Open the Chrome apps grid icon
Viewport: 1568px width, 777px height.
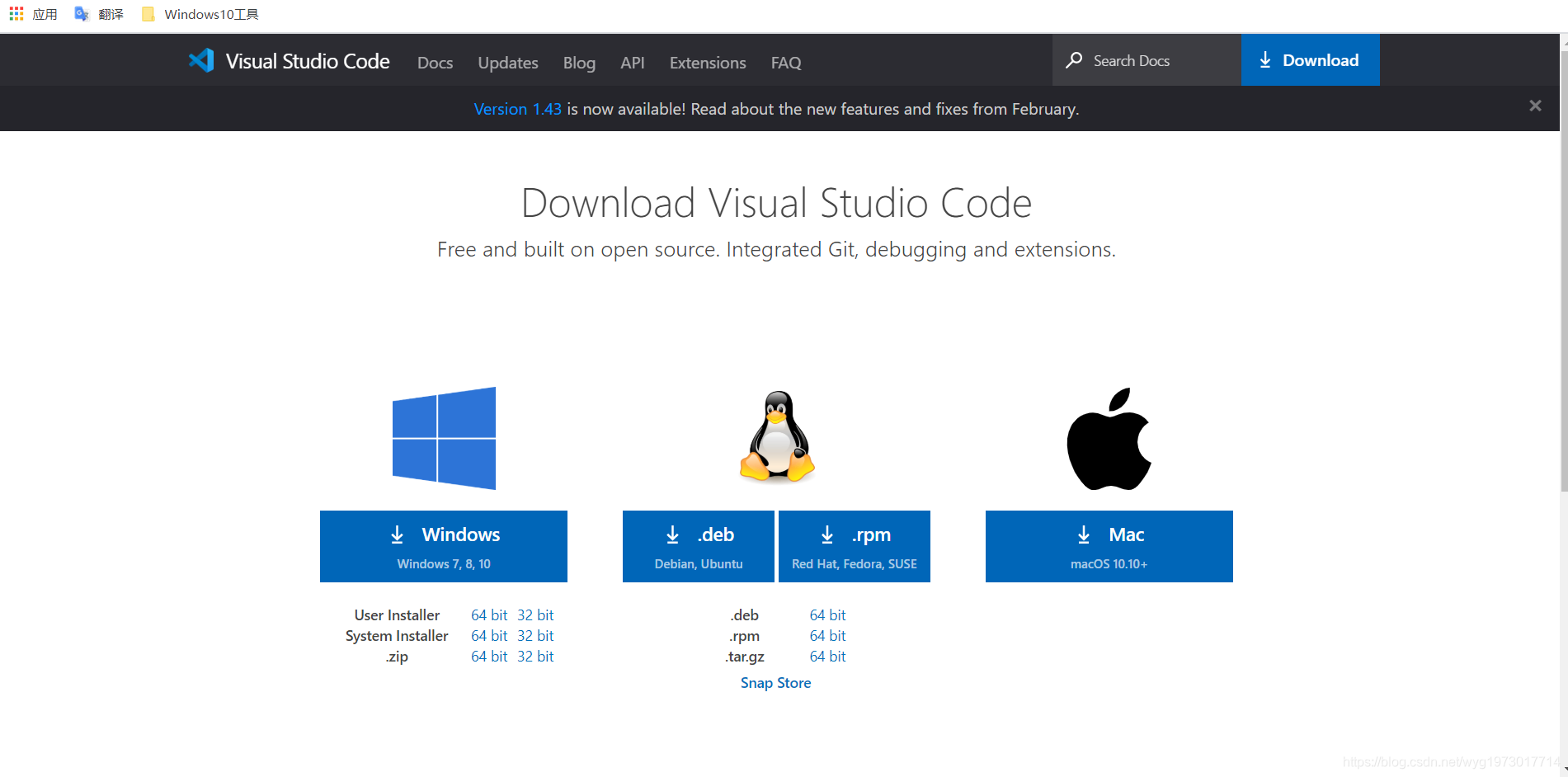point(16,14)
